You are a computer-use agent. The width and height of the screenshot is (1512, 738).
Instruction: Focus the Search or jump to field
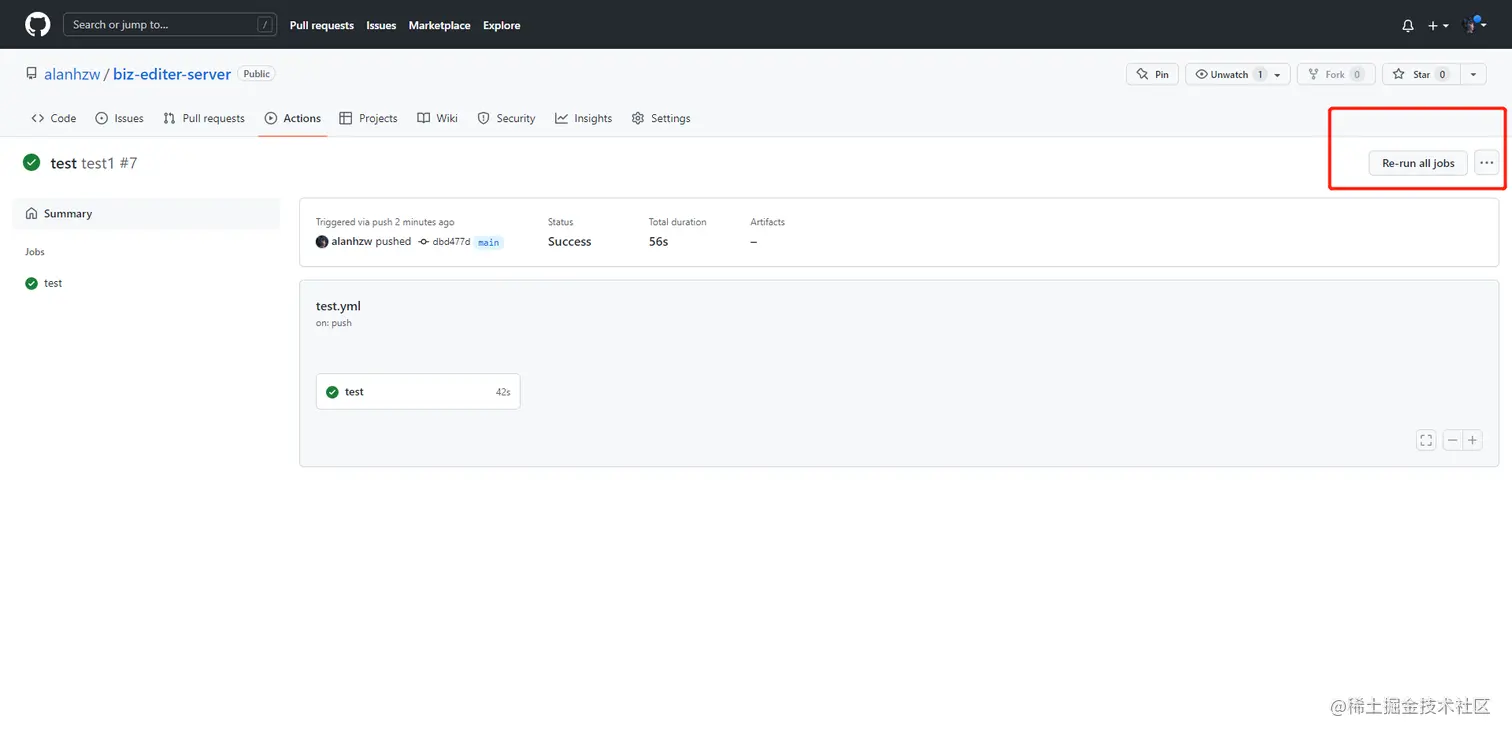169,25
